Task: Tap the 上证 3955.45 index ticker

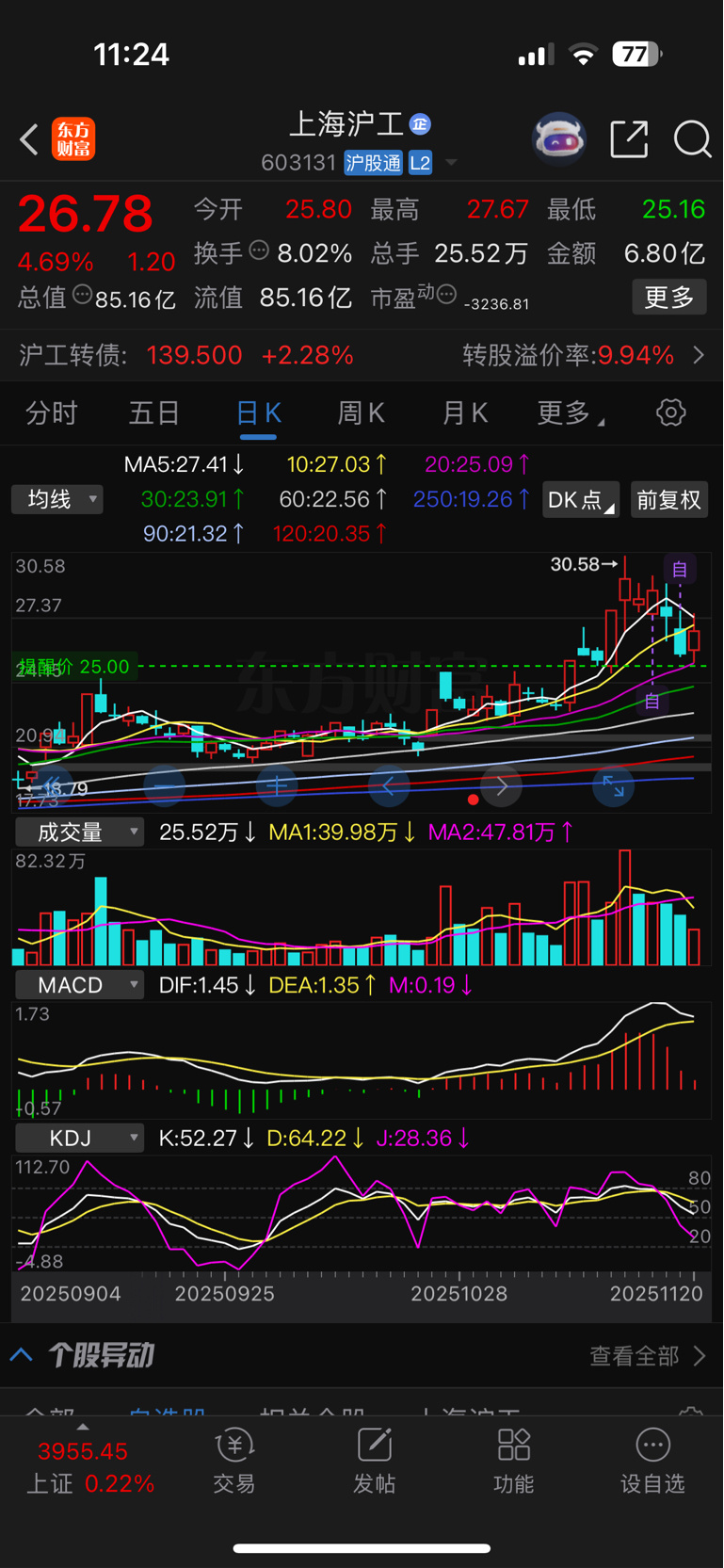Action: point(83,1451)
